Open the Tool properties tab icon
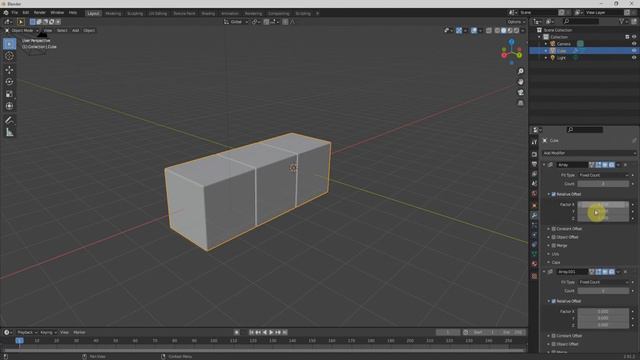 click(x=534, y=142)
